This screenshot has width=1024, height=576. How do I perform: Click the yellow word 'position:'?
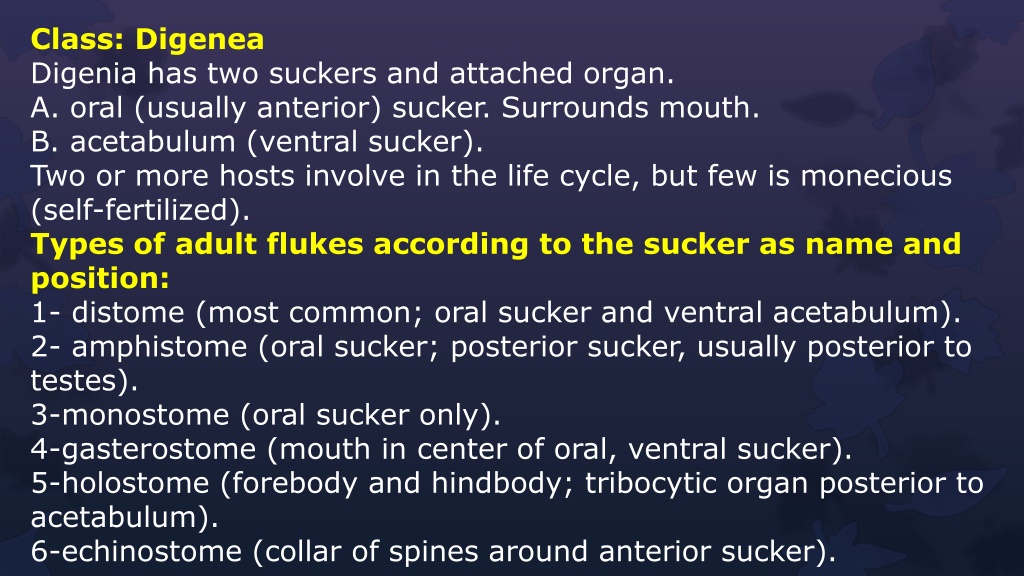click(100, 279)
